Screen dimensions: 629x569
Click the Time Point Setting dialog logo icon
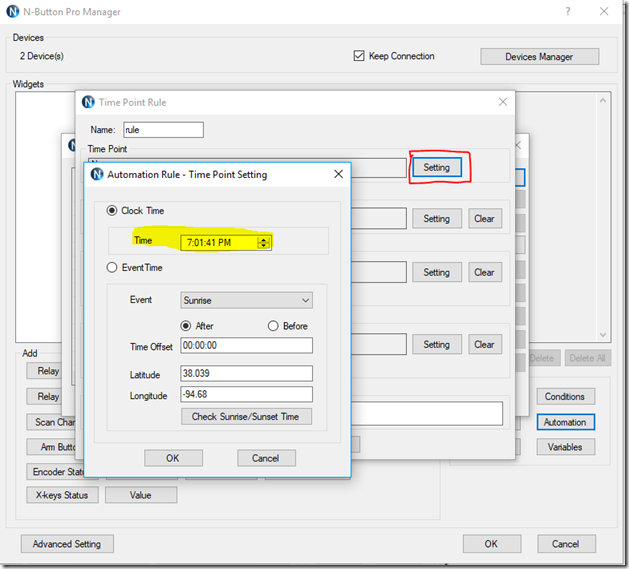pos(97,174)
